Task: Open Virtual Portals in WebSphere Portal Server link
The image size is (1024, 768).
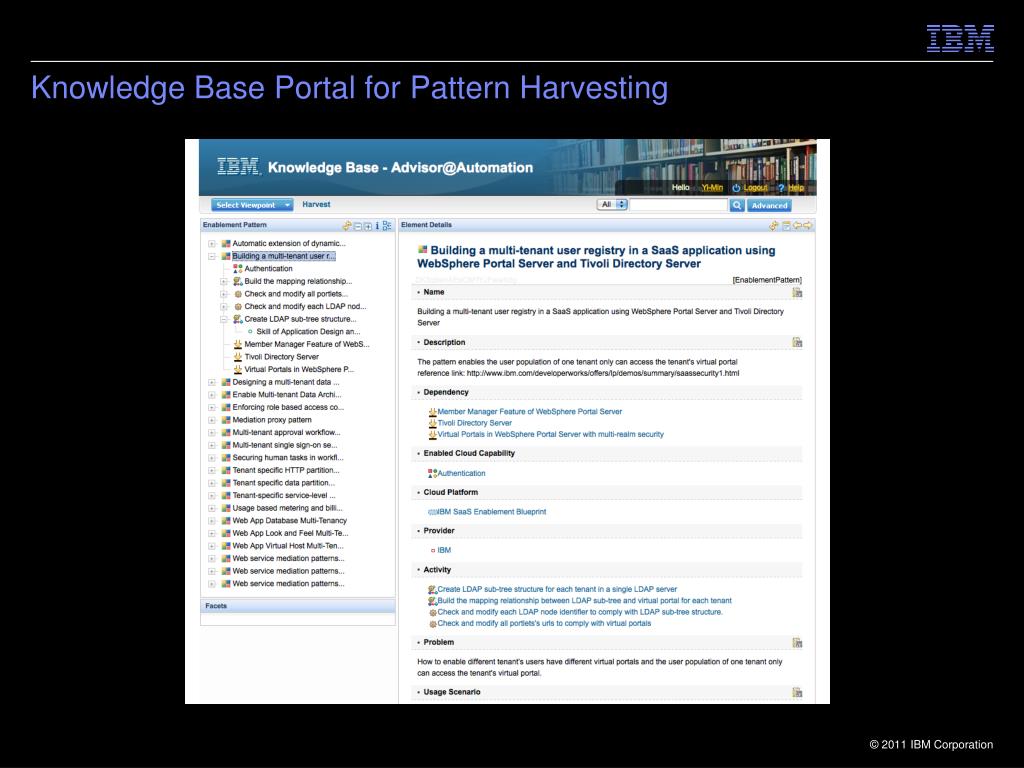Action: [551, 434]
